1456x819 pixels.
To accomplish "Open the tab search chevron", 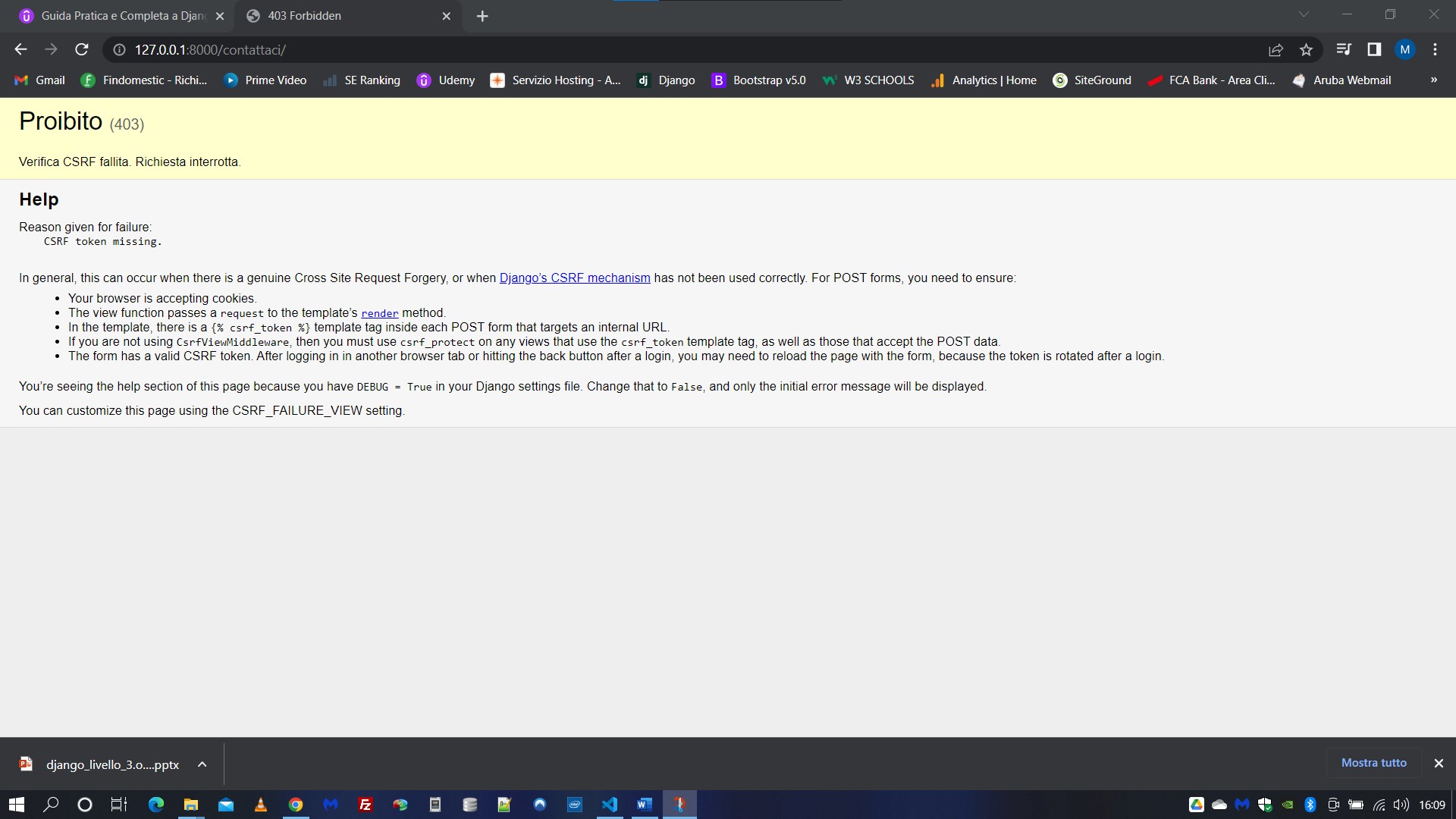I will pos(1304,14).
